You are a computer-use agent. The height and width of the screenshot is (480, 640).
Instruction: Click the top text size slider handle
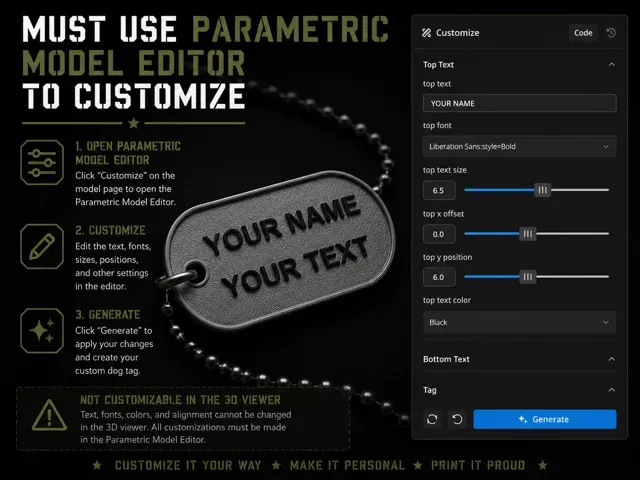542,190
